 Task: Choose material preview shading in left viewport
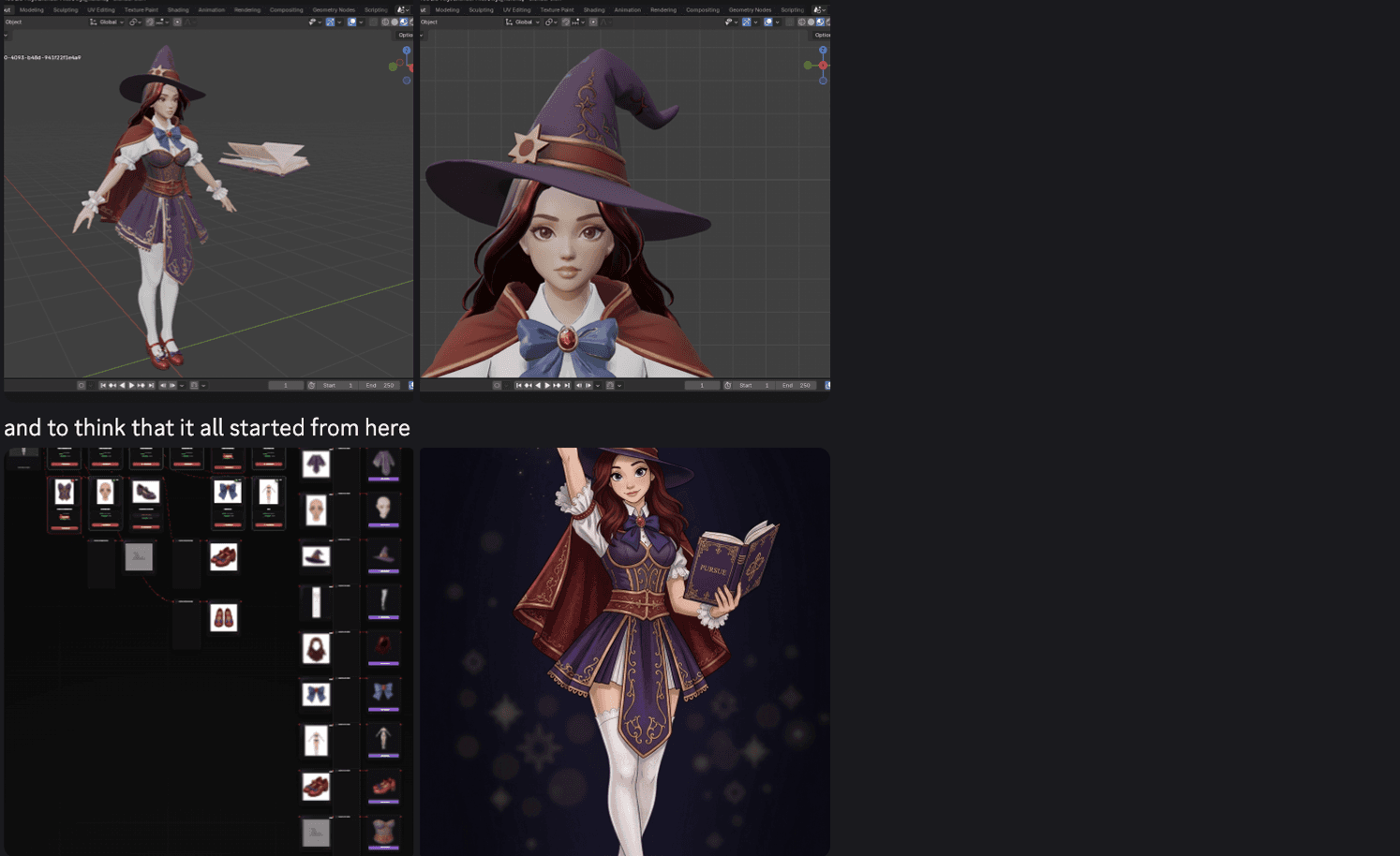tap(404, 22)
